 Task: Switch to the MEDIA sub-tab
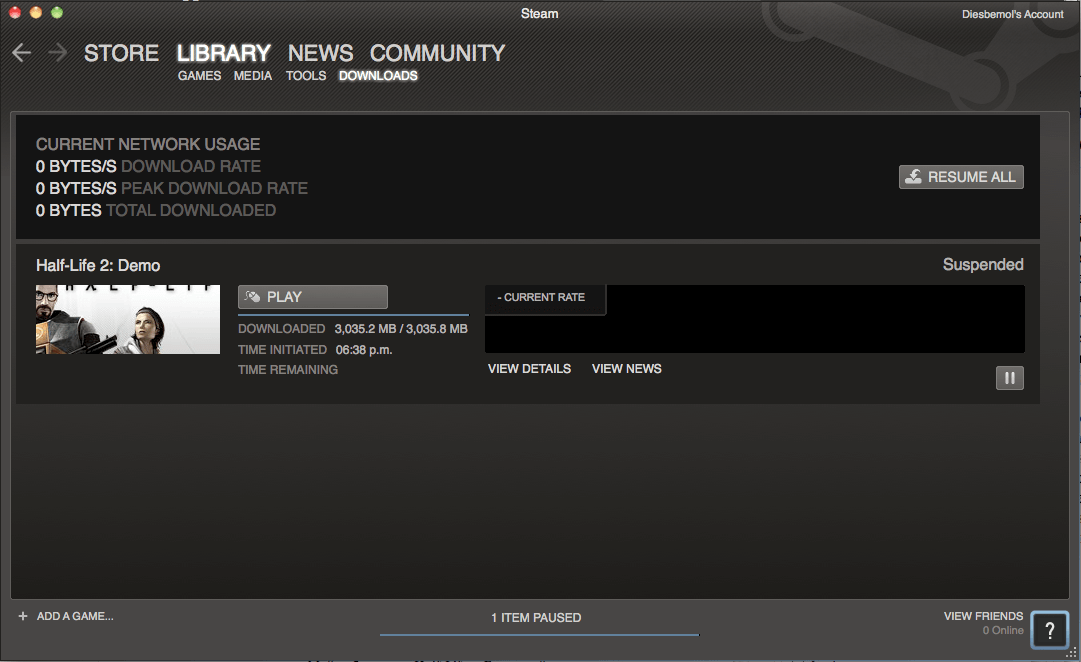[252, 76]
